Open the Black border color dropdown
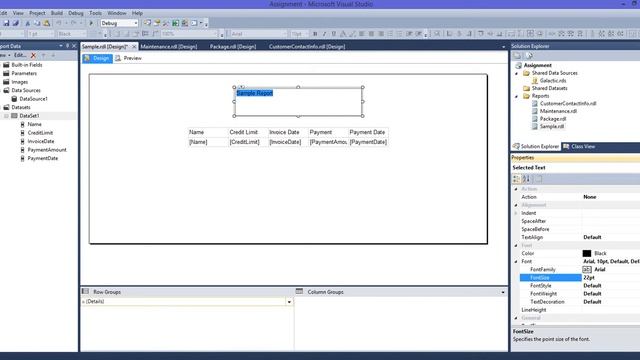The height and width of the screenshot is (360, 640). point(84,34)
